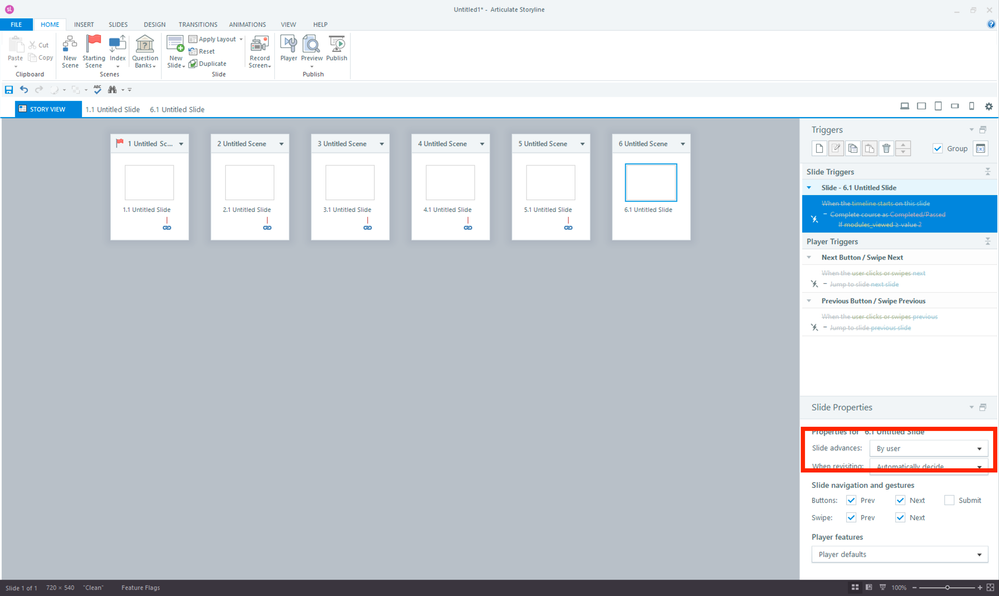The width and height of the screenshot is (999, 596).
Task: Click the Duplicate slide button
Action: pos(211,63)
